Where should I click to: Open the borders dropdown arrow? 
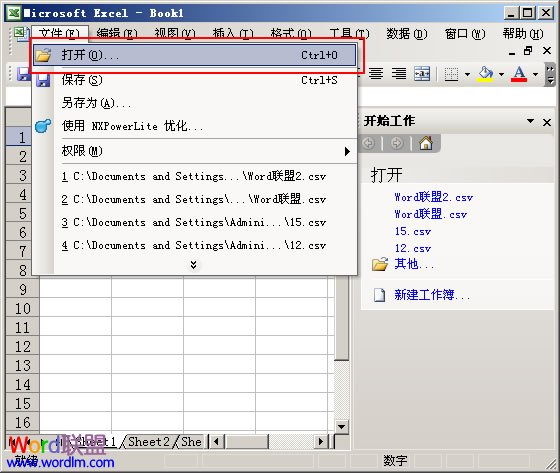tap(467, 74)
